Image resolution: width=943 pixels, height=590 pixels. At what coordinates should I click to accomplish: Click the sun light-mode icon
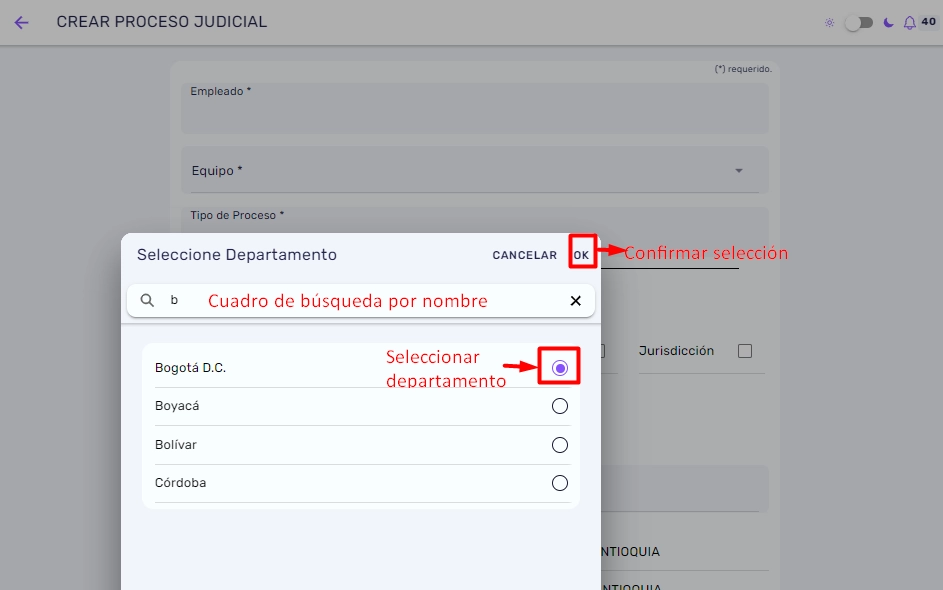(x=829, y=23)
